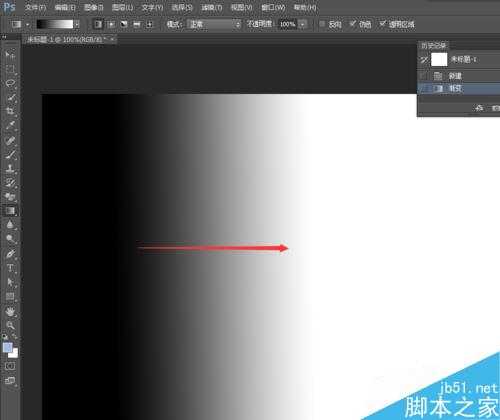Open the Image (图像) menu

pos(94,7)
